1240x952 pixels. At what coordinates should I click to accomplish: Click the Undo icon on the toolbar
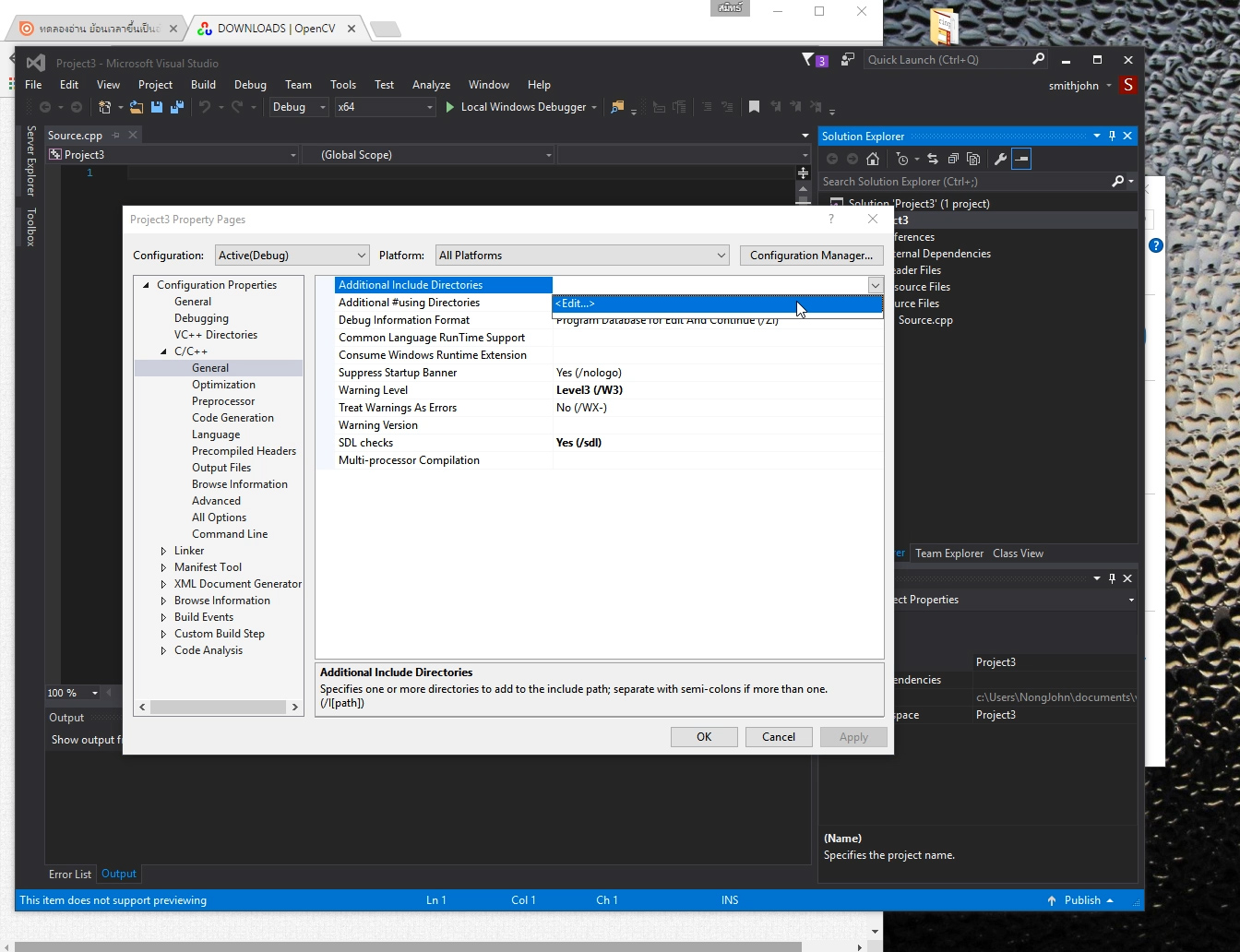(204, 107)
